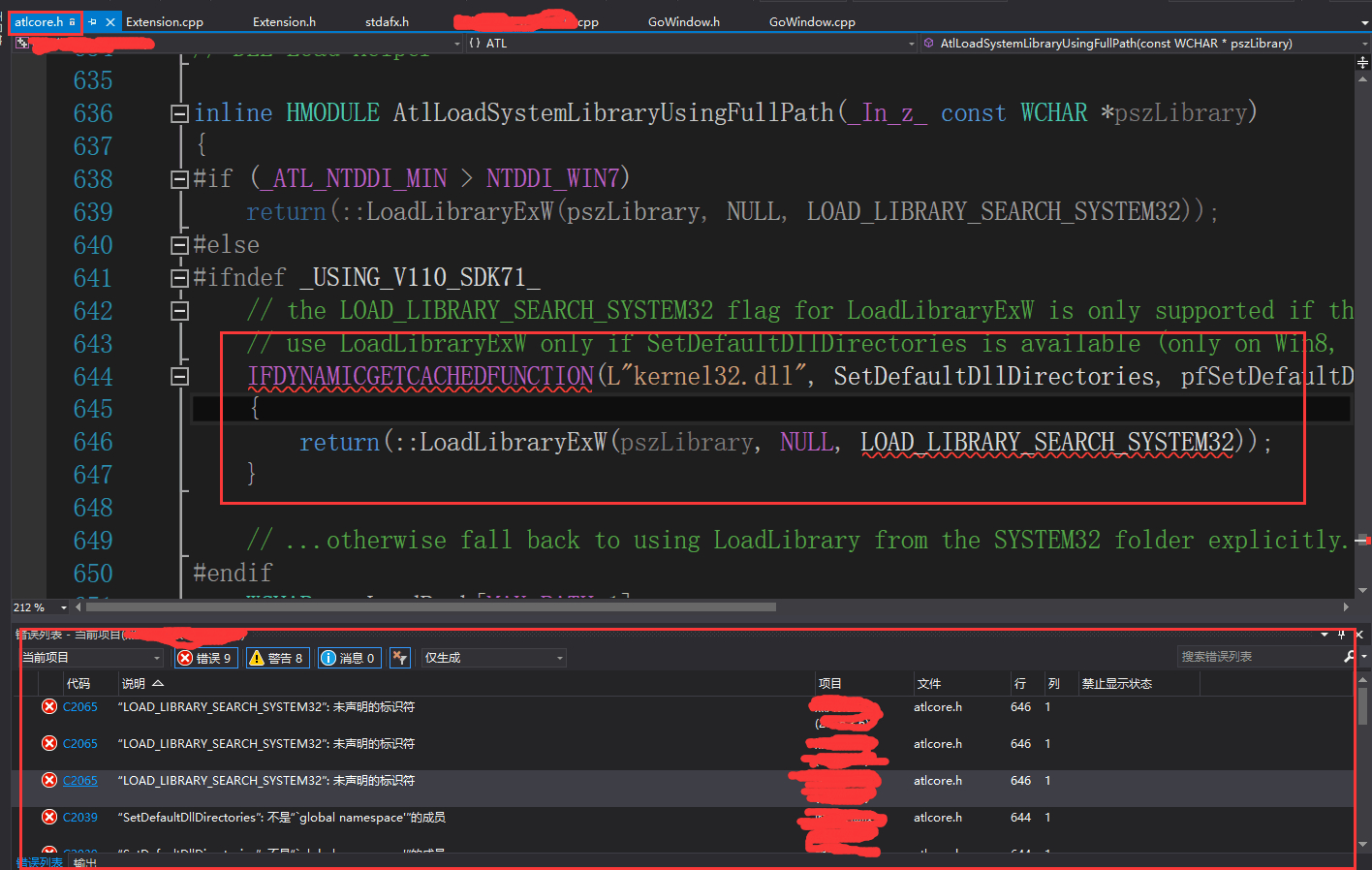Click the editor horizontal scrollbar thumb
Image resolution: width=1372 pixels, height=870 pixels.
click(431, 607)
